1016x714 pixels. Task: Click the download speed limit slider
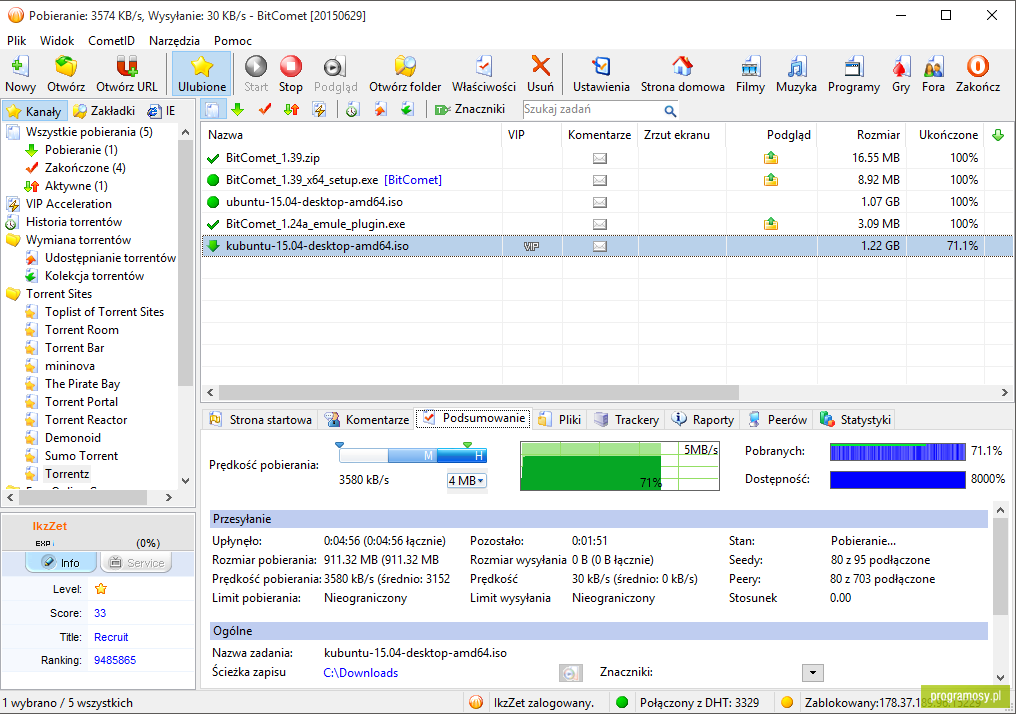click(412, 455)
